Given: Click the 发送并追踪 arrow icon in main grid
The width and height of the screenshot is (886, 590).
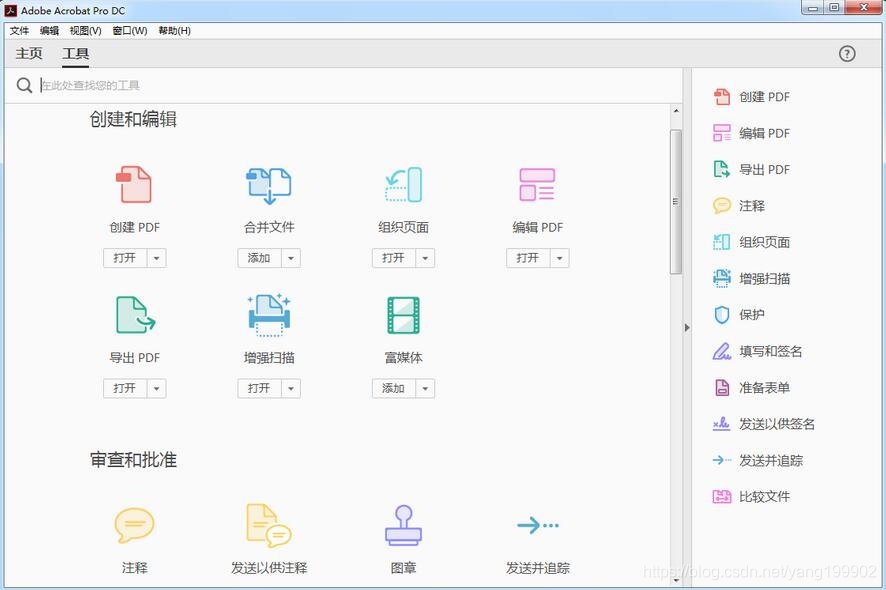Looking at the screenshot, I should click(537, 526).
